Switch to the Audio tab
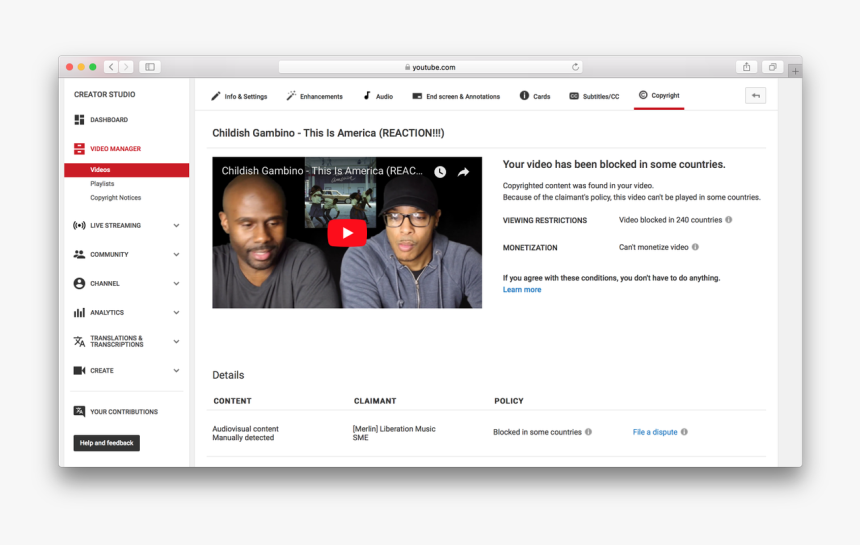 pyautogui.click(x=378, y=96)
